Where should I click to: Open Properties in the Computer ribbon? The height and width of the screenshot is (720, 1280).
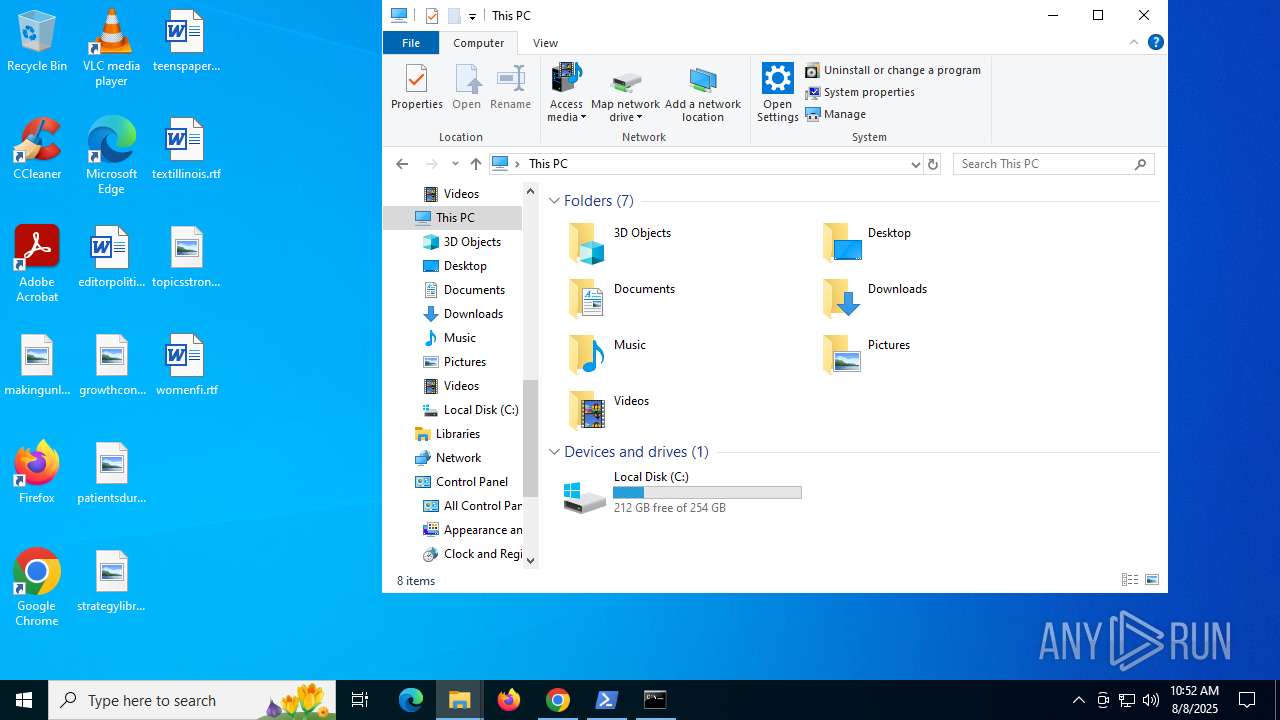coord(416,87)
